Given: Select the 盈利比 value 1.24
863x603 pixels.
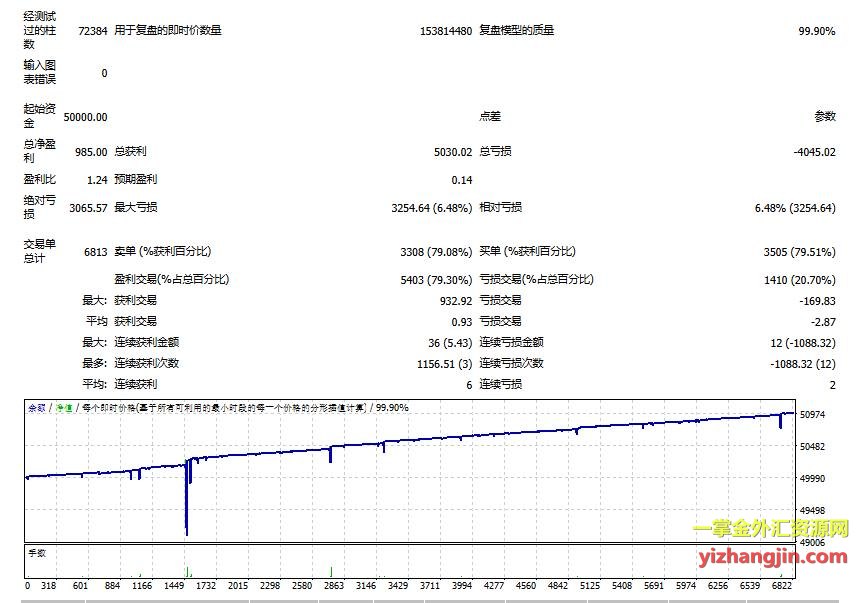Looking at the screenshot, I should pyautogui.click(x=97, y=180).
